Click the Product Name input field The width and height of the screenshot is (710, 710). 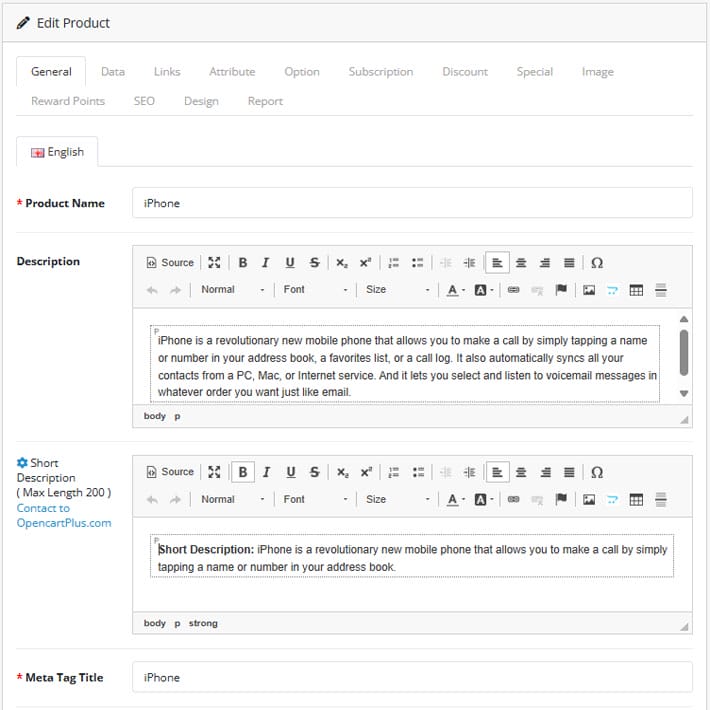pos(412,203)
